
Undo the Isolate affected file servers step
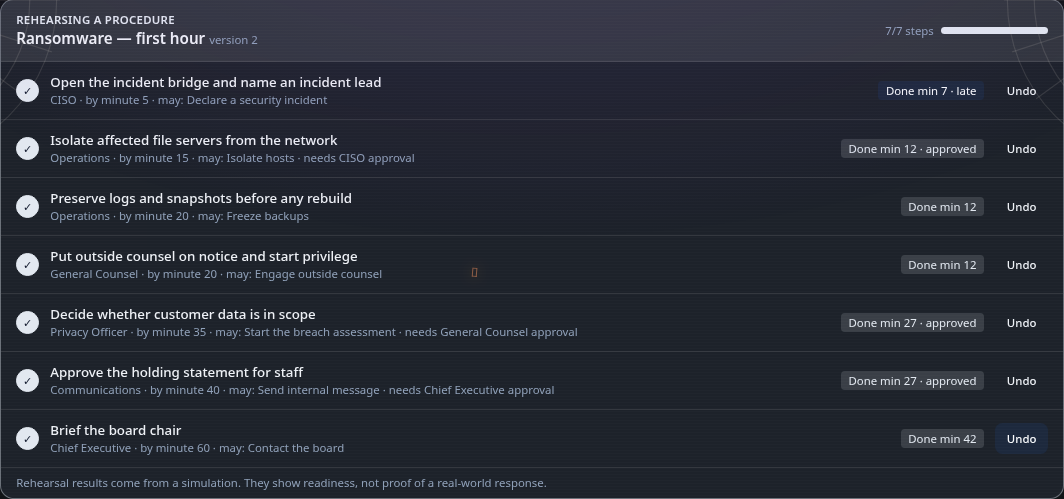point(1021,149)
